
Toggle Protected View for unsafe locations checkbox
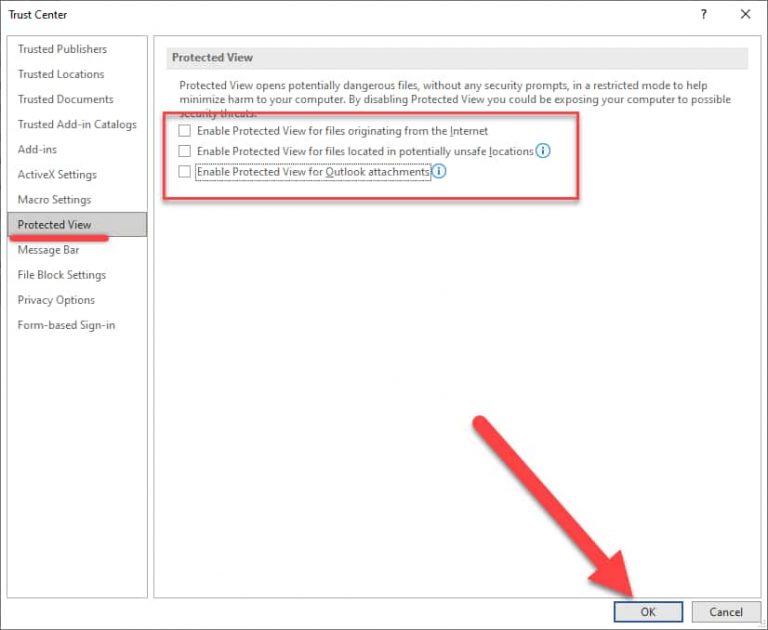point(184,151)
